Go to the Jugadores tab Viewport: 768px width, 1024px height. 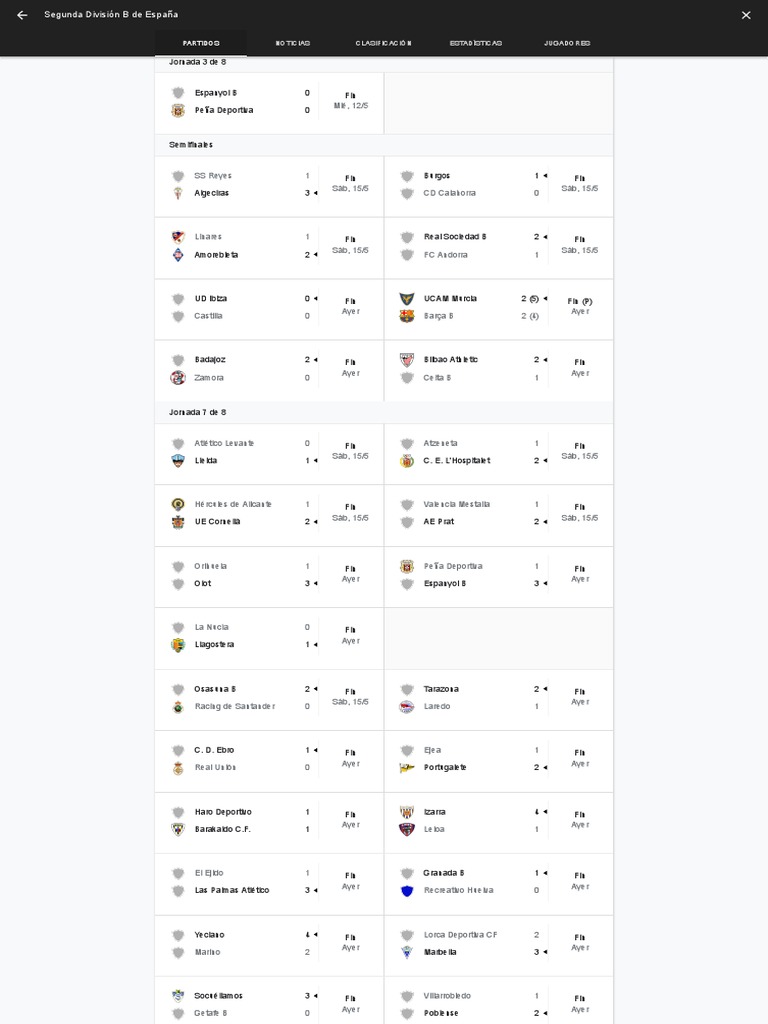567,43
